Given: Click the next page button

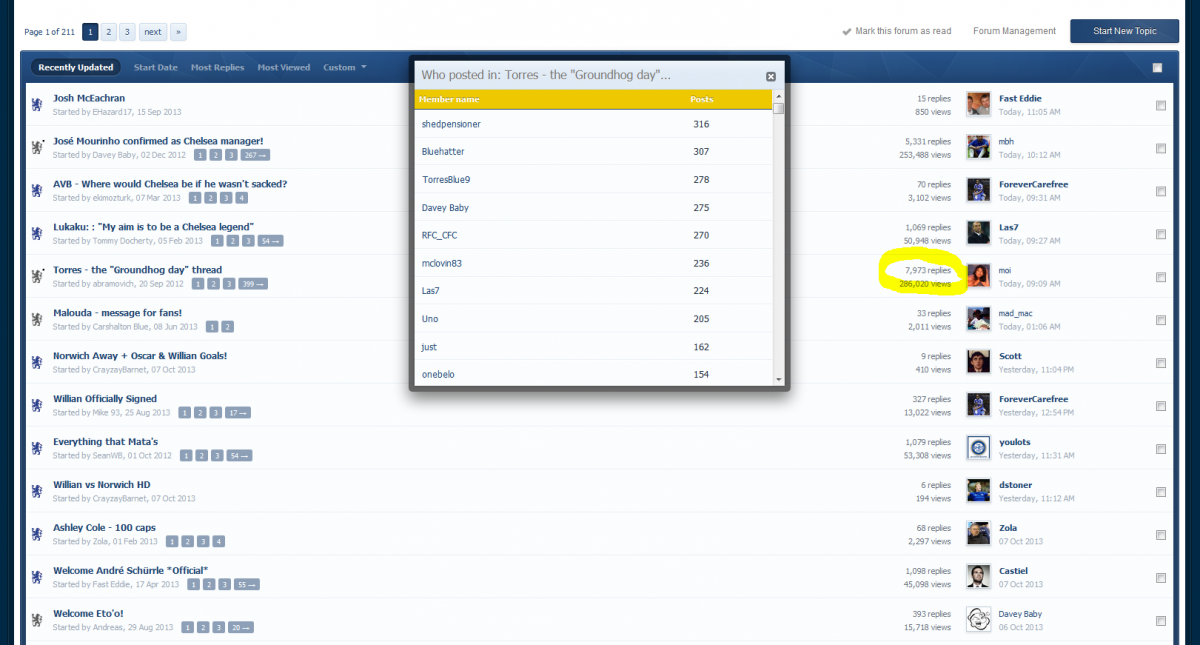Looking at the screenshot, I should pyautogui.click(x=153, y=32).
